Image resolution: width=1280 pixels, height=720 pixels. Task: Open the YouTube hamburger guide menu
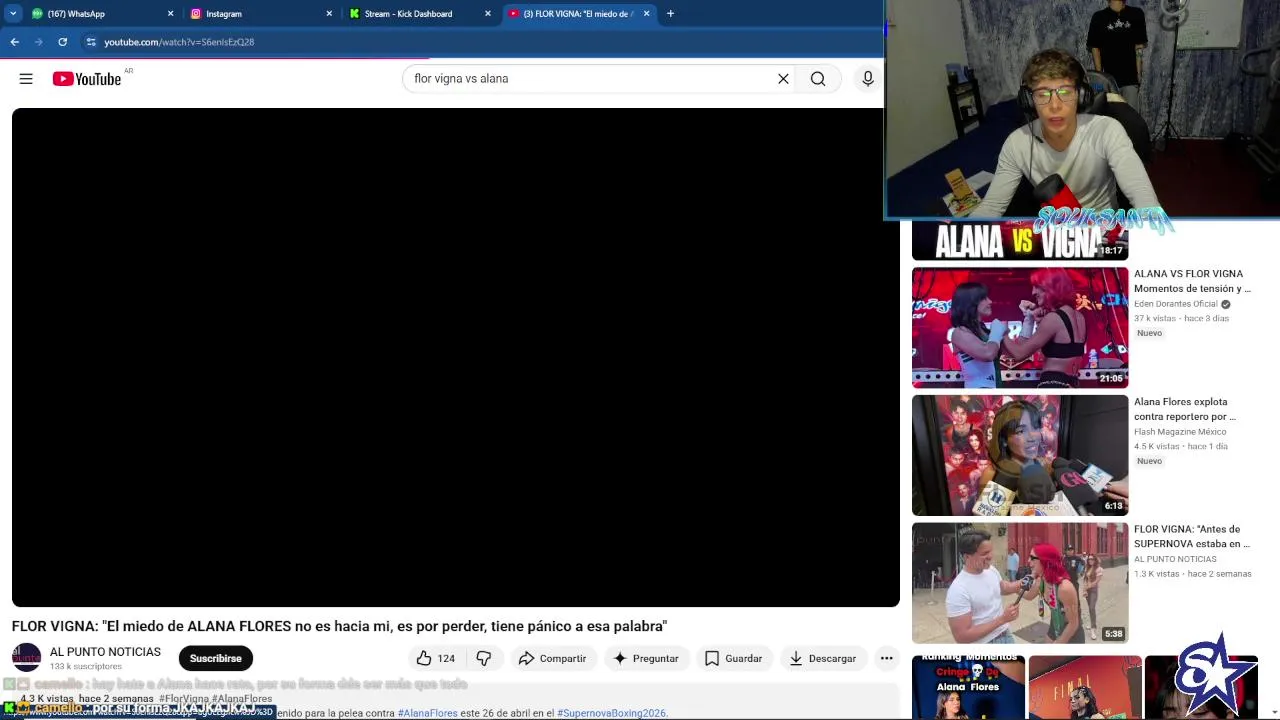click(x=26, y=79)
